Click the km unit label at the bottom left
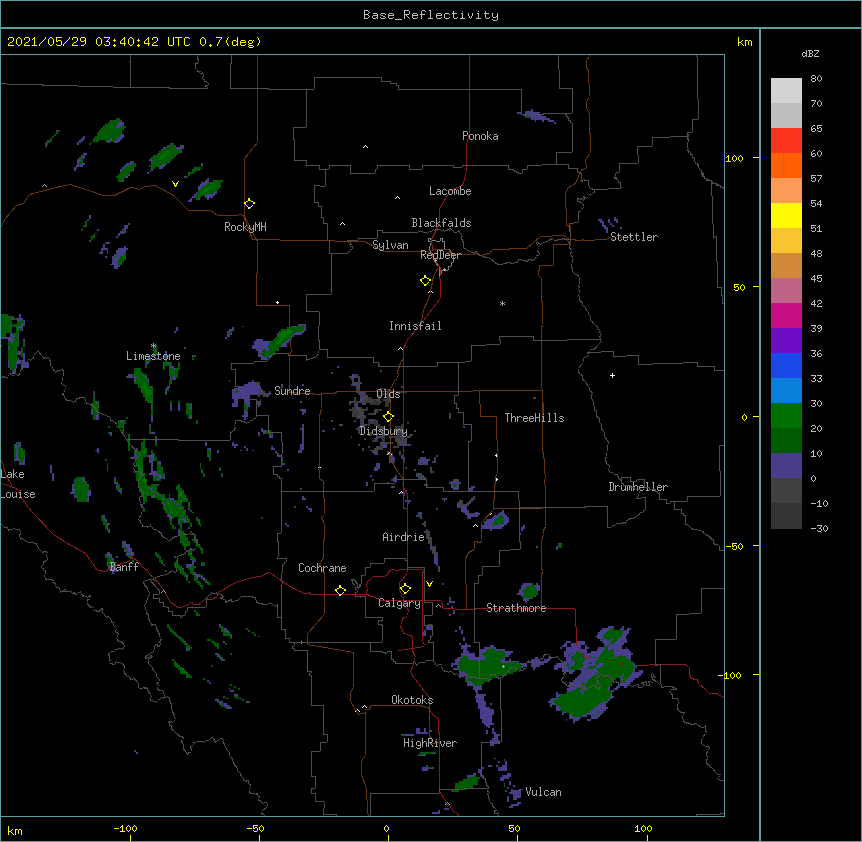Viewport: 862px width, 842px height. tap(15, 830)
